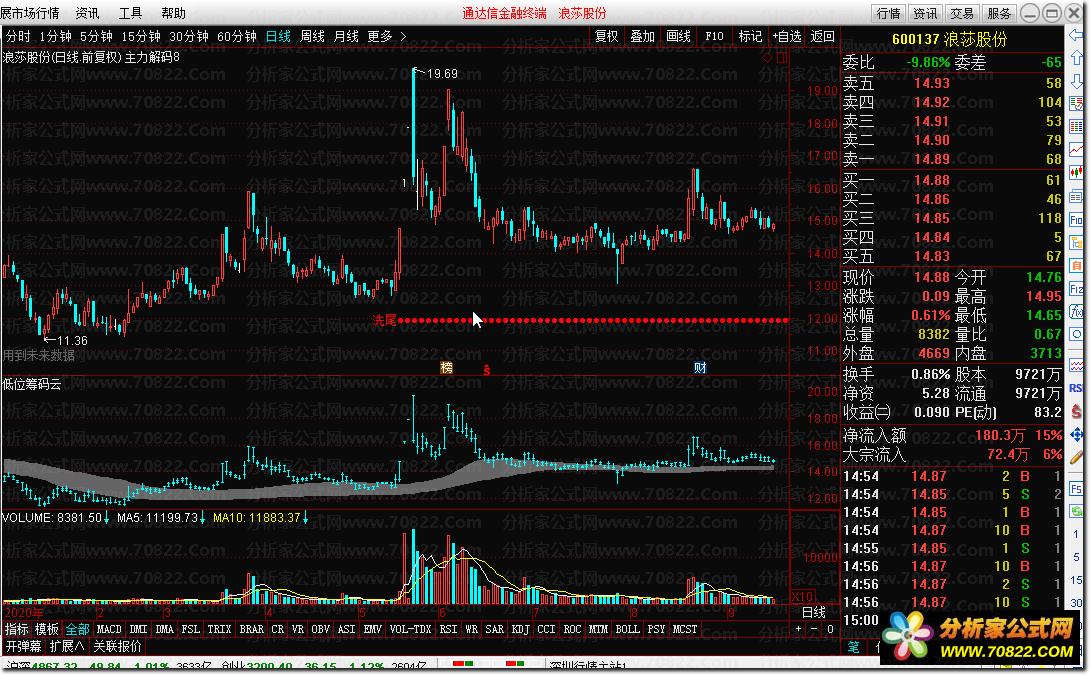Switch to the 周线 weekly period

coord(312,36)
